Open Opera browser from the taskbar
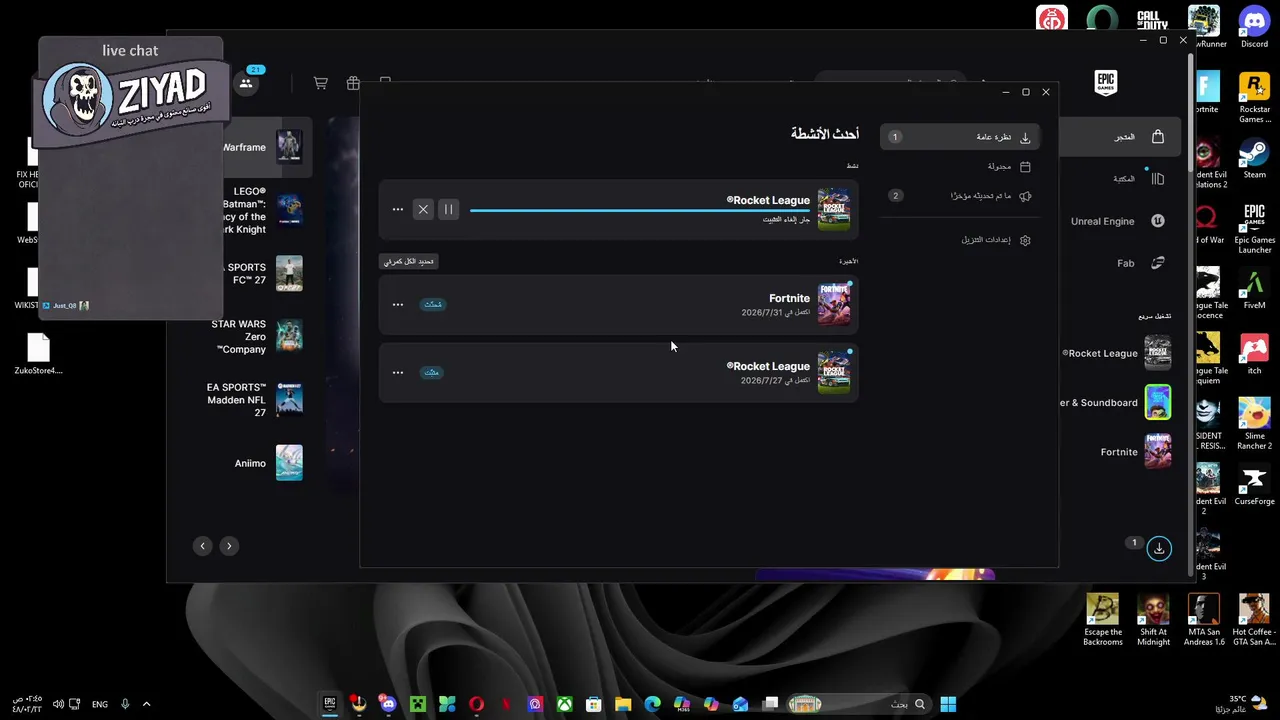Screen dimensions: 1280x720 (x=477, y=704)
